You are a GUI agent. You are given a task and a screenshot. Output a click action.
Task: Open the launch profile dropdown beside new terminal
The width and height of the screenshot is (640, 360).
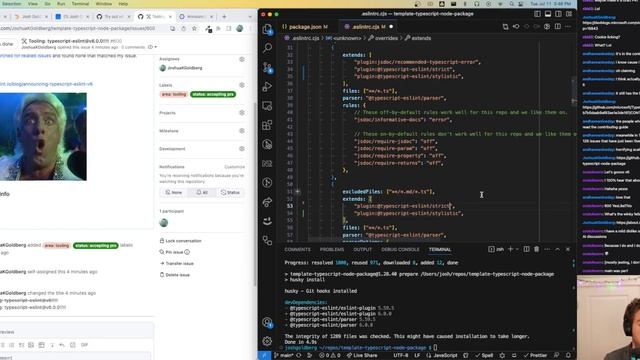517,249
